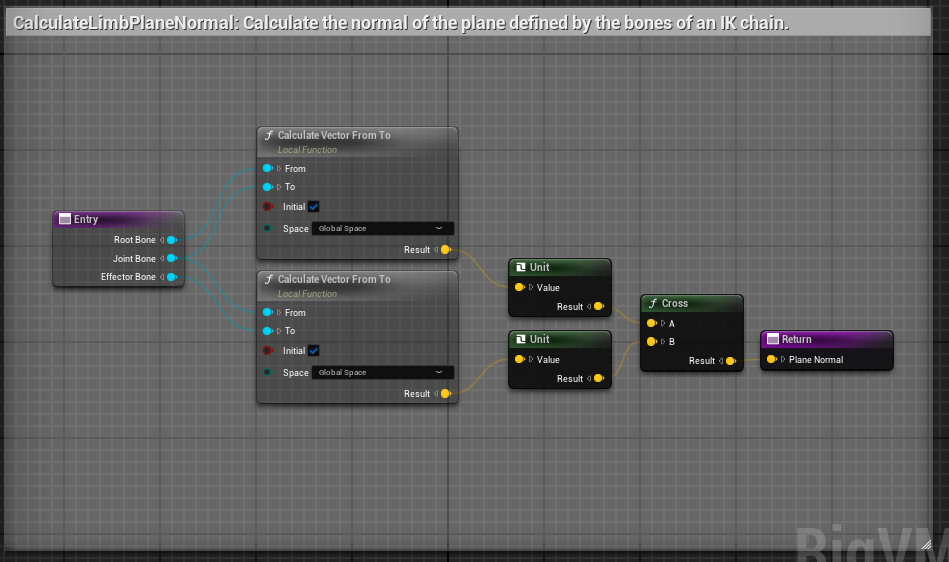Click the Space pin on upper Calculate Vector node

[x=267, y=228]
